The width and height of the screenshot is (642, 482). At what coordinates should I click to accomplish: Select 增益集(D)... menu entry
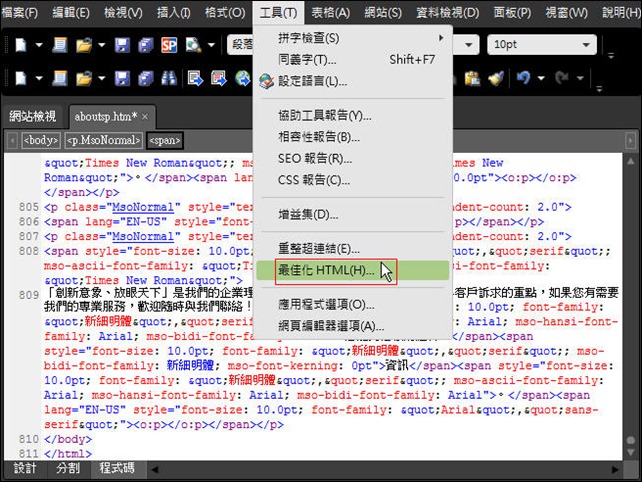[353, 215]
